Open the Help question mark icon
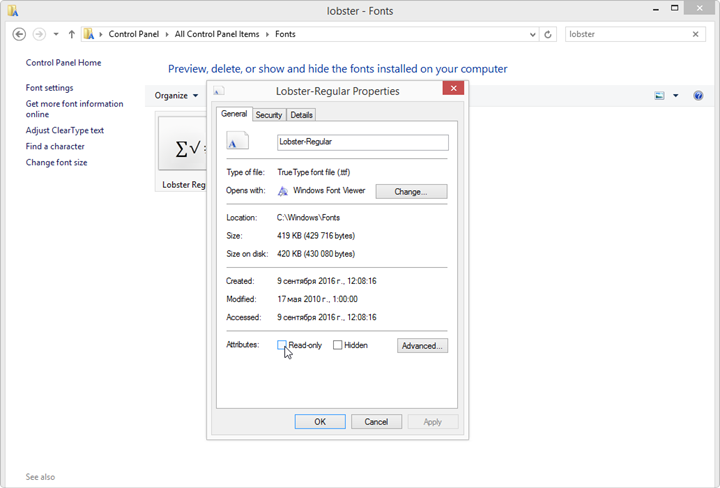Viewport: 720px width, 488px height. (698, 96)
